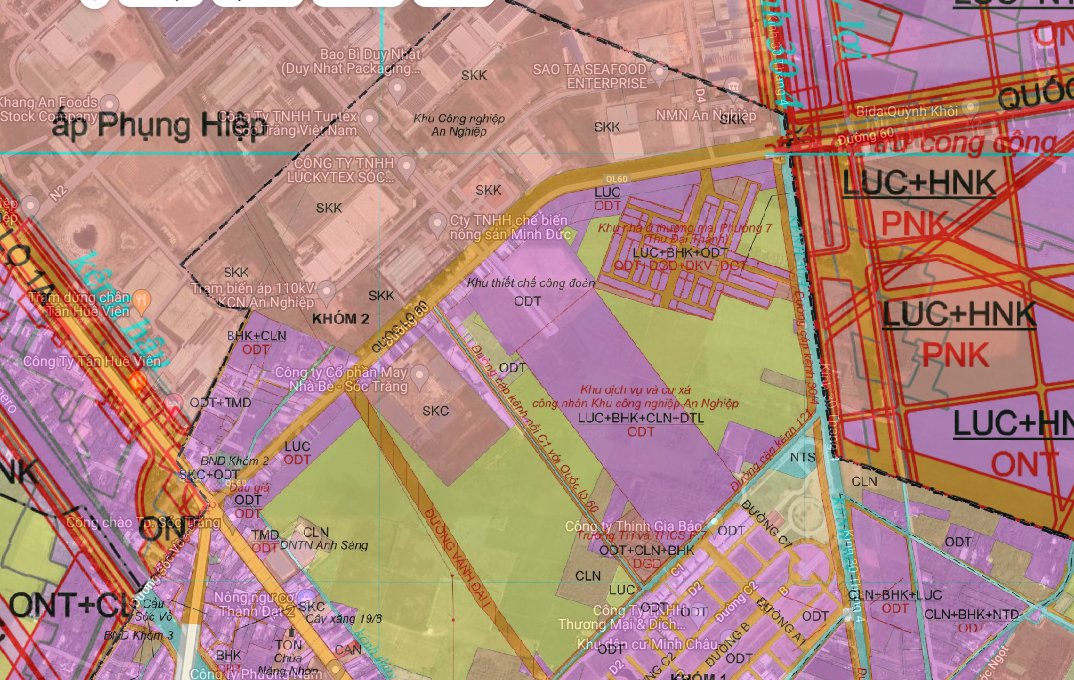This screenshot has width=1074, height=680.
Task: Click the CLN+BHK+NTD zoning label
Action: click(x=972, y=614)
